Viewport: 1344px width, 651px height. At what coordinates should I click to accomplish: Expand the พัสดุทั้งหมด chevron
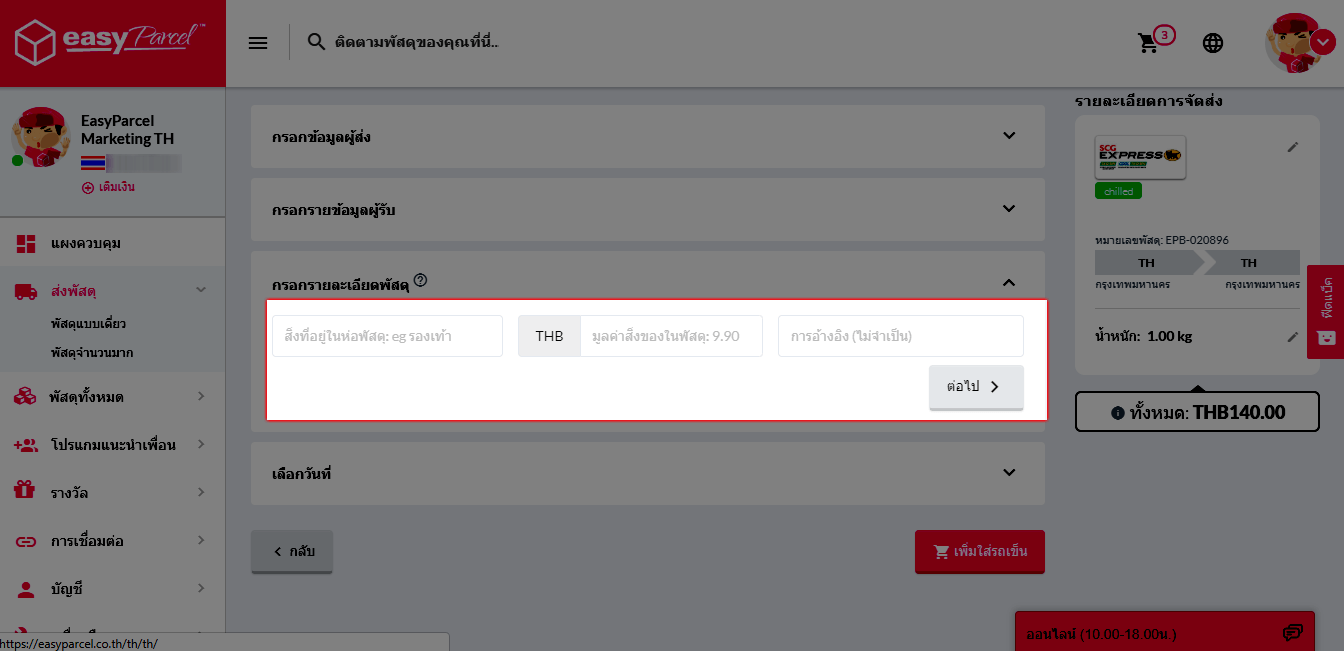point(201,396)
